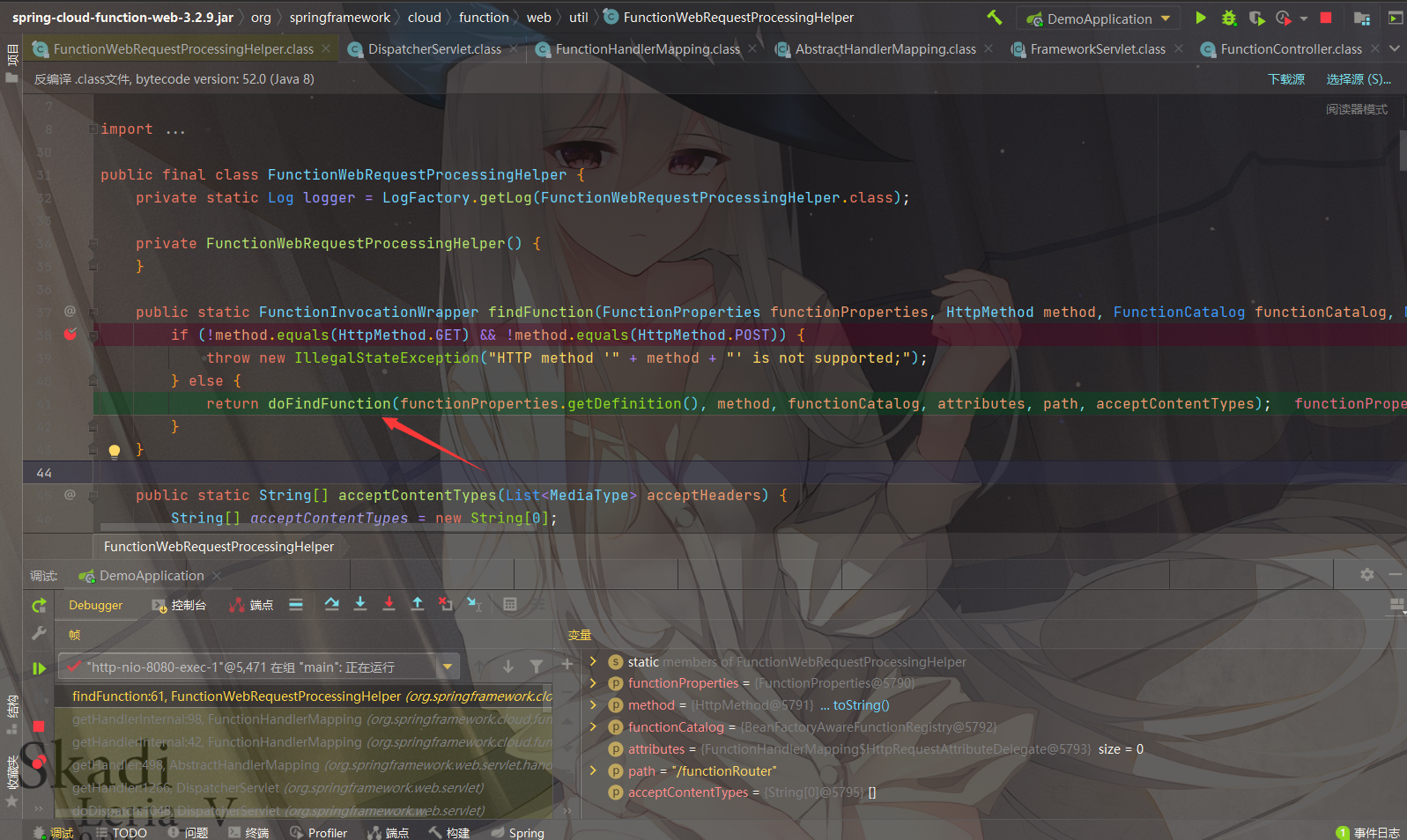This screenshot has height=840, width=1407.
Task: Stop debug session with the red square in debug sidebar
Action: 39,726
